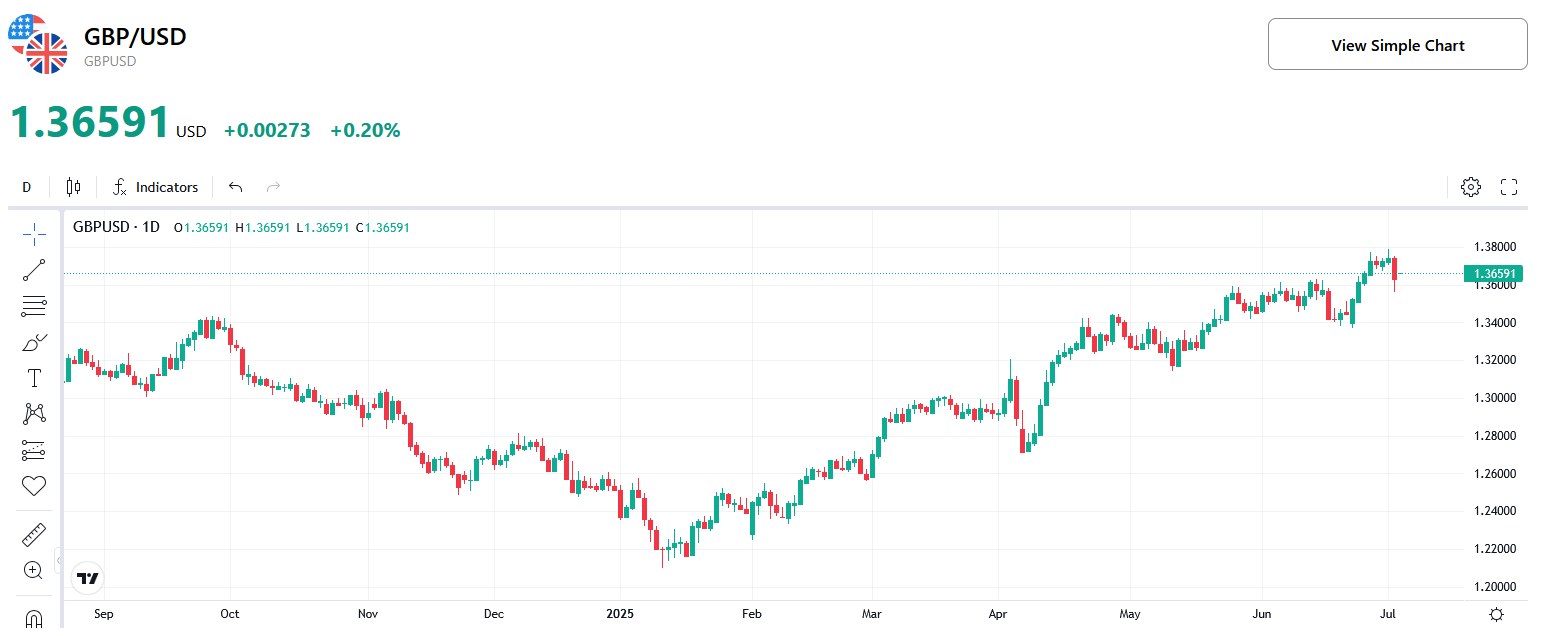Open the Indicators dialog
This screenshot has width=1545, height=636.
(x=156, y=186)
